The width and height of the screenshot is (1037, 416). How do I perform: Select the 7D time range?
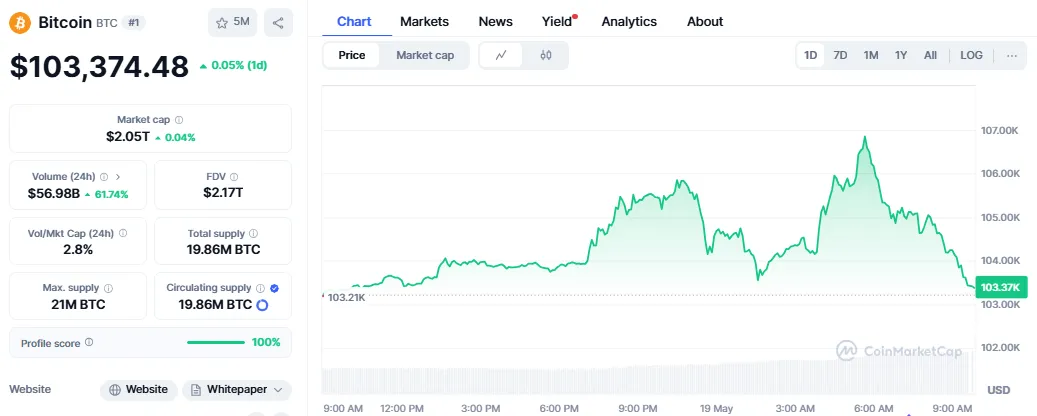tap(840, 56)
